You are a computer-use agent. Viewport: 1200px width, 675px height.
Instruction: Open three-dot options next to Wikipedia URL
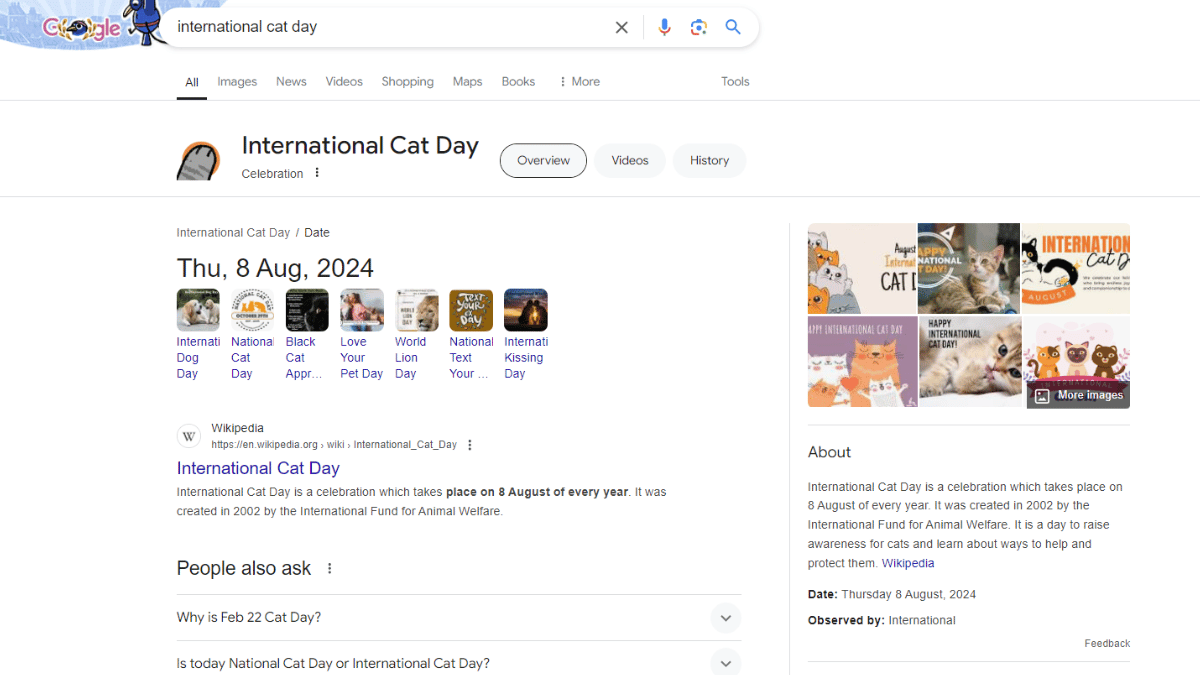click(470, 445)
